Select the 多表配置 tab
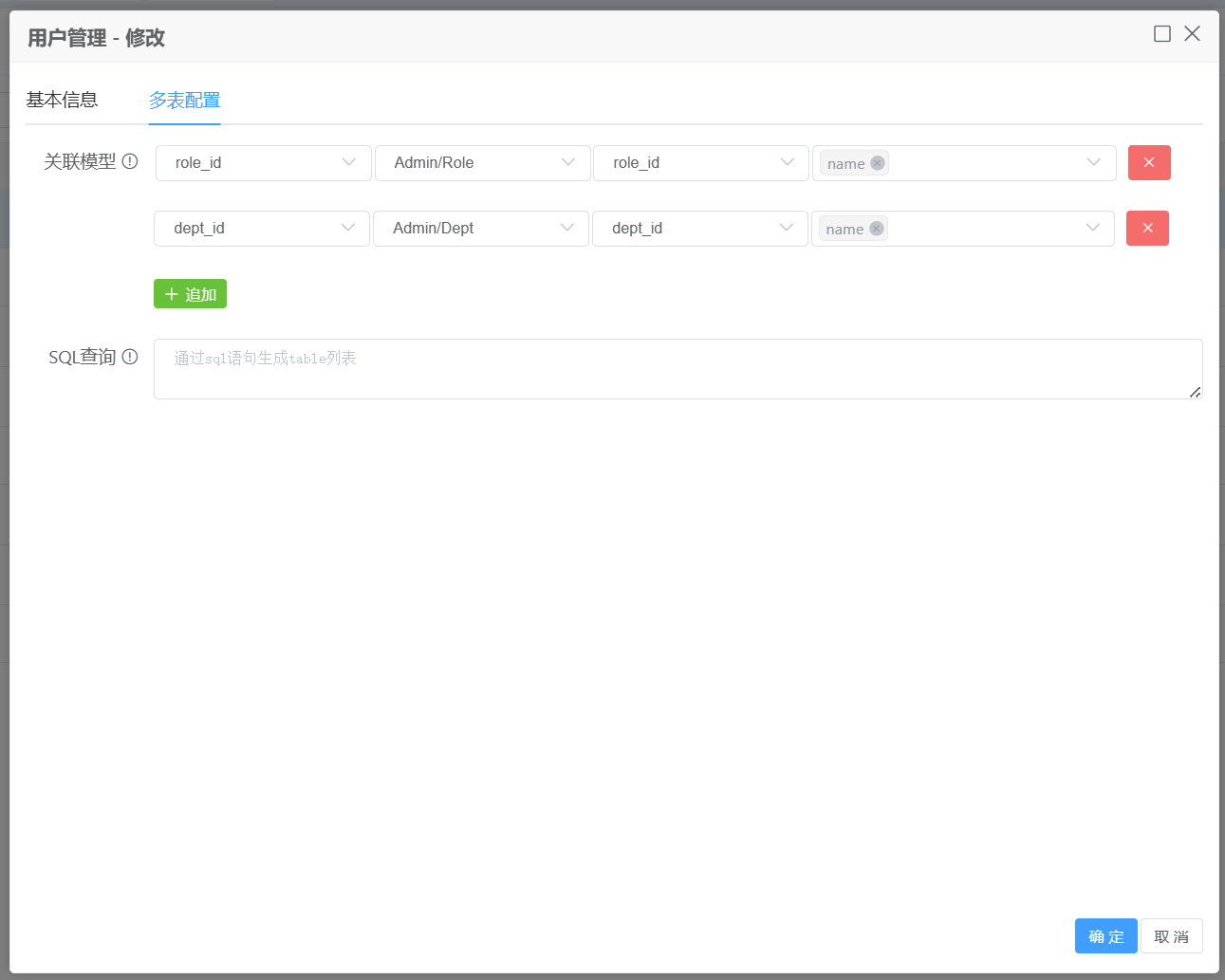The image size is (1225, 980). (184, 100)
